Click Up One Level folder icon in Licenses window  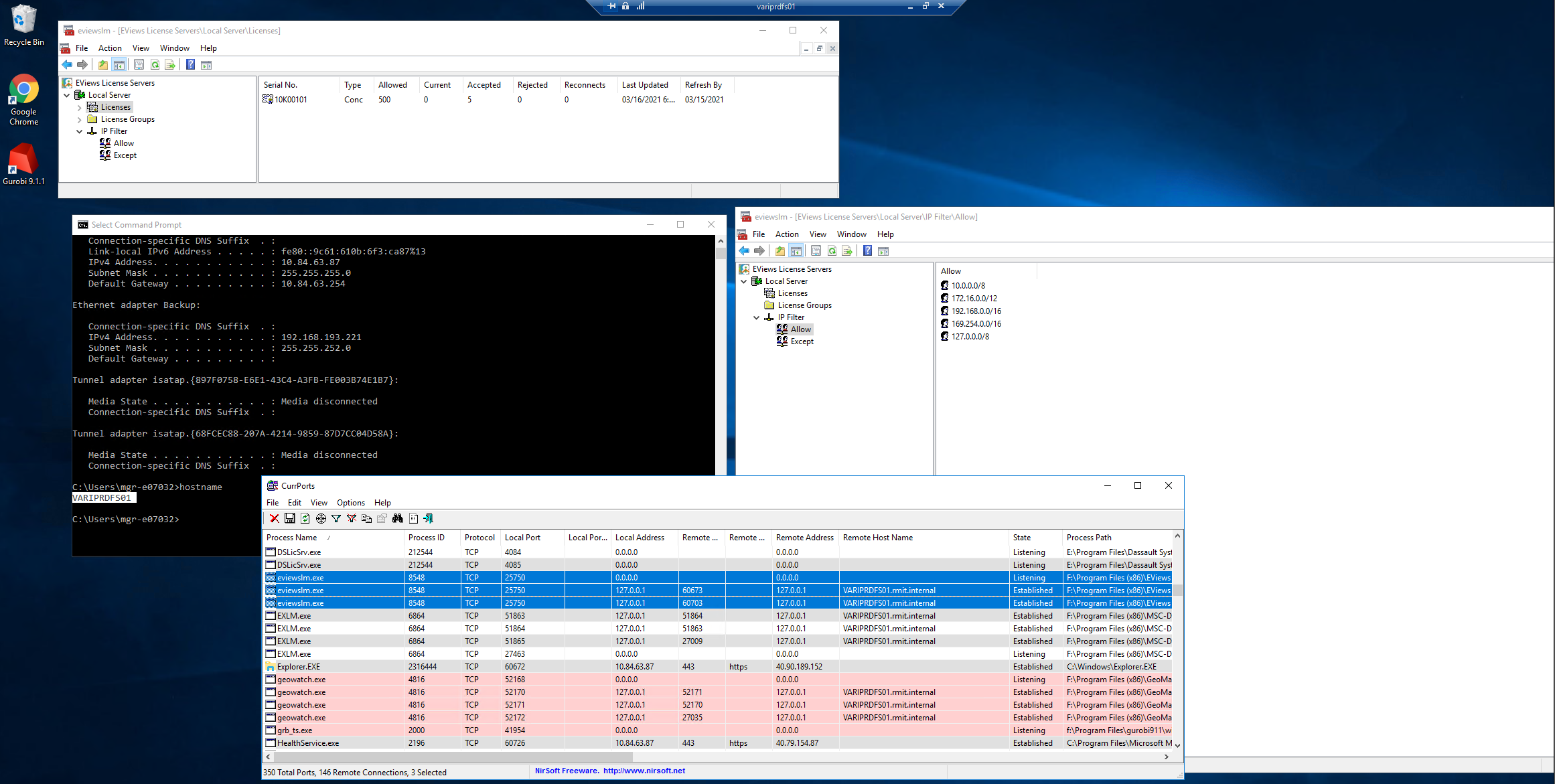pyautogui.click(x=102, y=65)
